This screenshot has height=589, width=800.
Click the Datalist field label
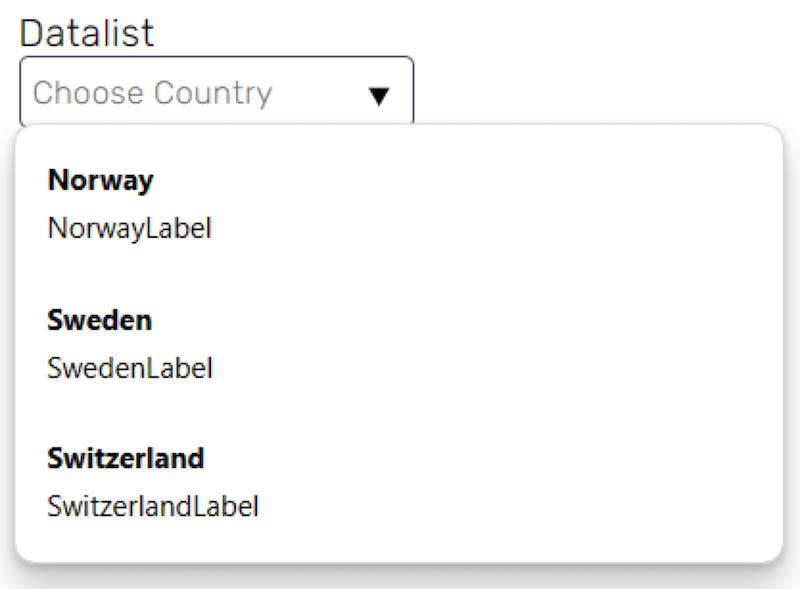(87, 33)
